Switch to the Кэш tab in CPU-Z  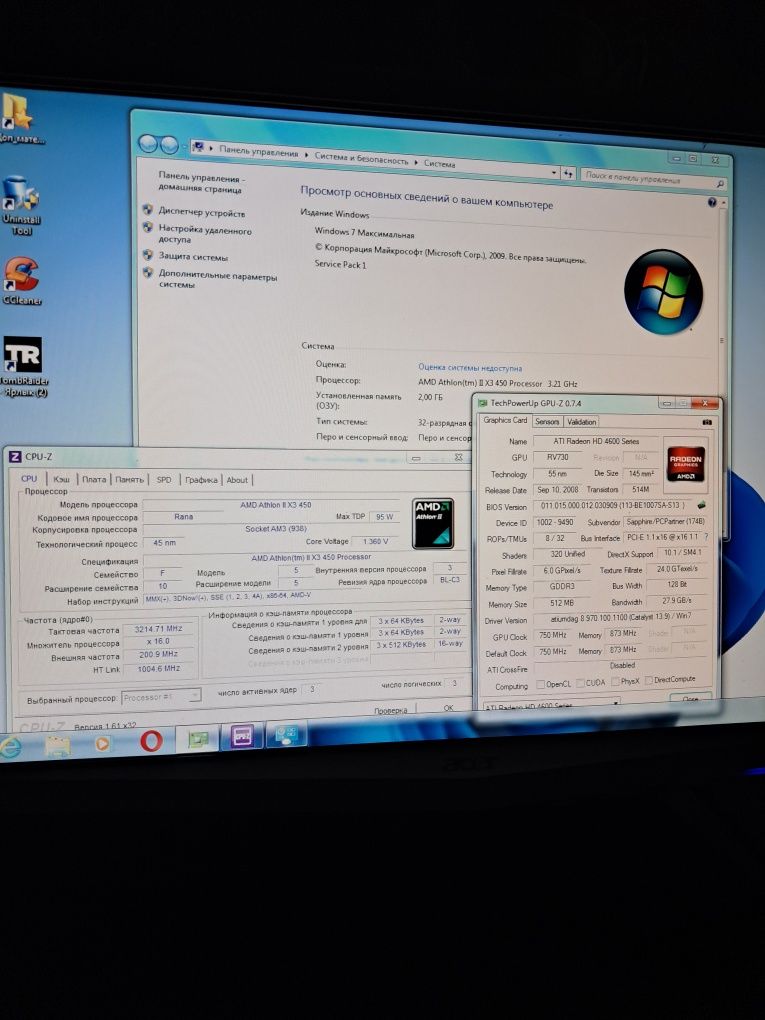point(62,479)
